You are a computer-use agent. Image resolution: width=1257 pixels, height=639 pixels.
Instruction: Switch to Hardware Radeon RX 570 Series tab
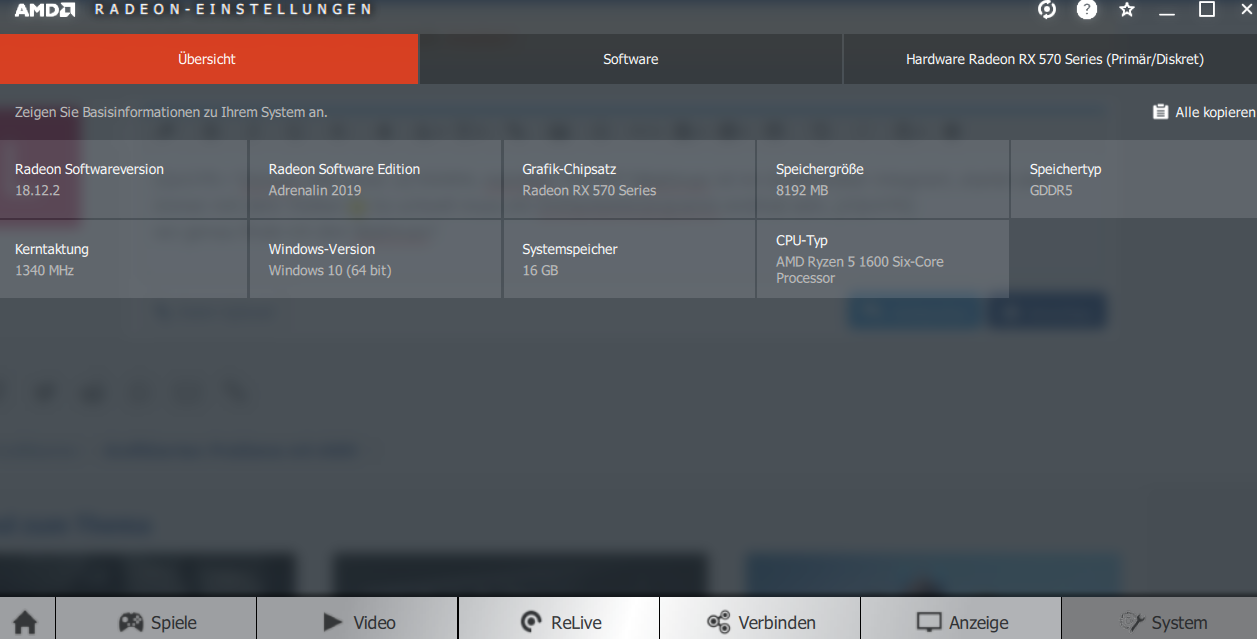(x=1050, y=59)
